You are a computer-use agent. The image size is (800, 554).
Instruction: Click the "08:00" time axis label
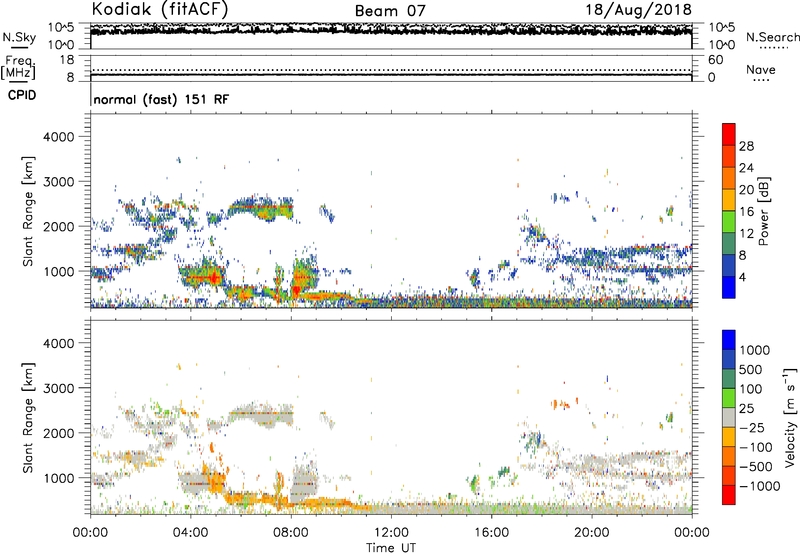(x=291, y=533)
